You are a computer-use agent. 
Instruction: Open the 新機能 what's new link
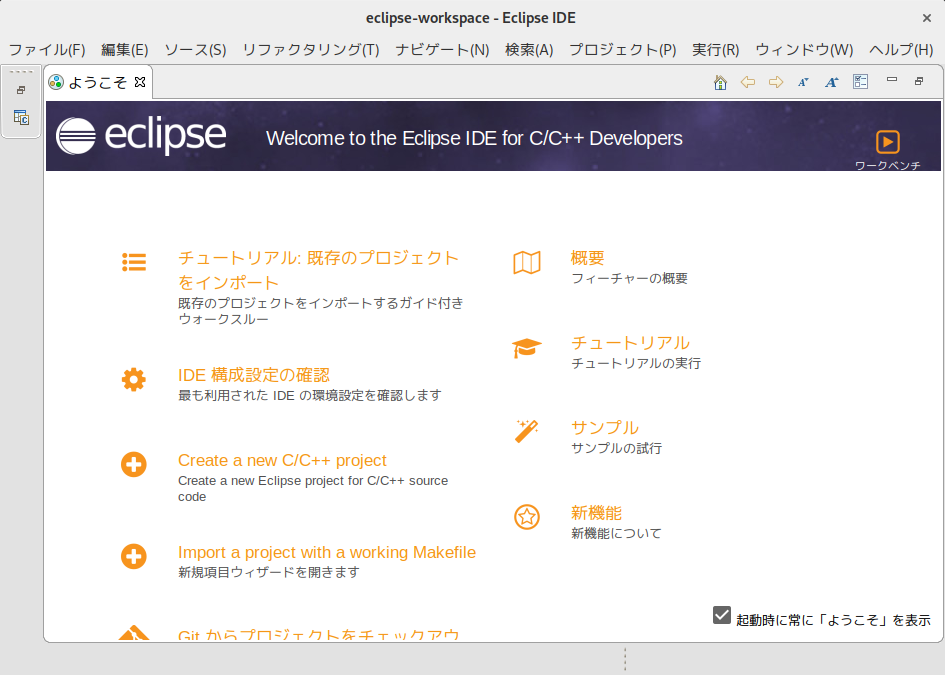596,513
